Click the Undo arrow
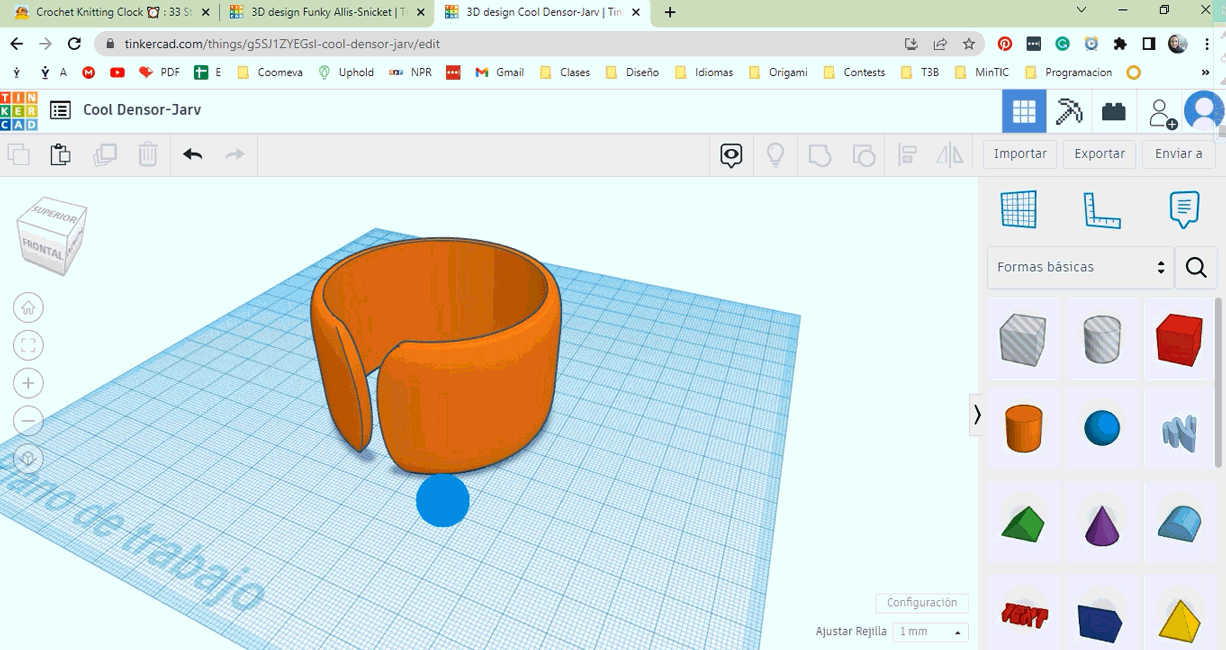1226x650 pixels. (x=192, y=155)
